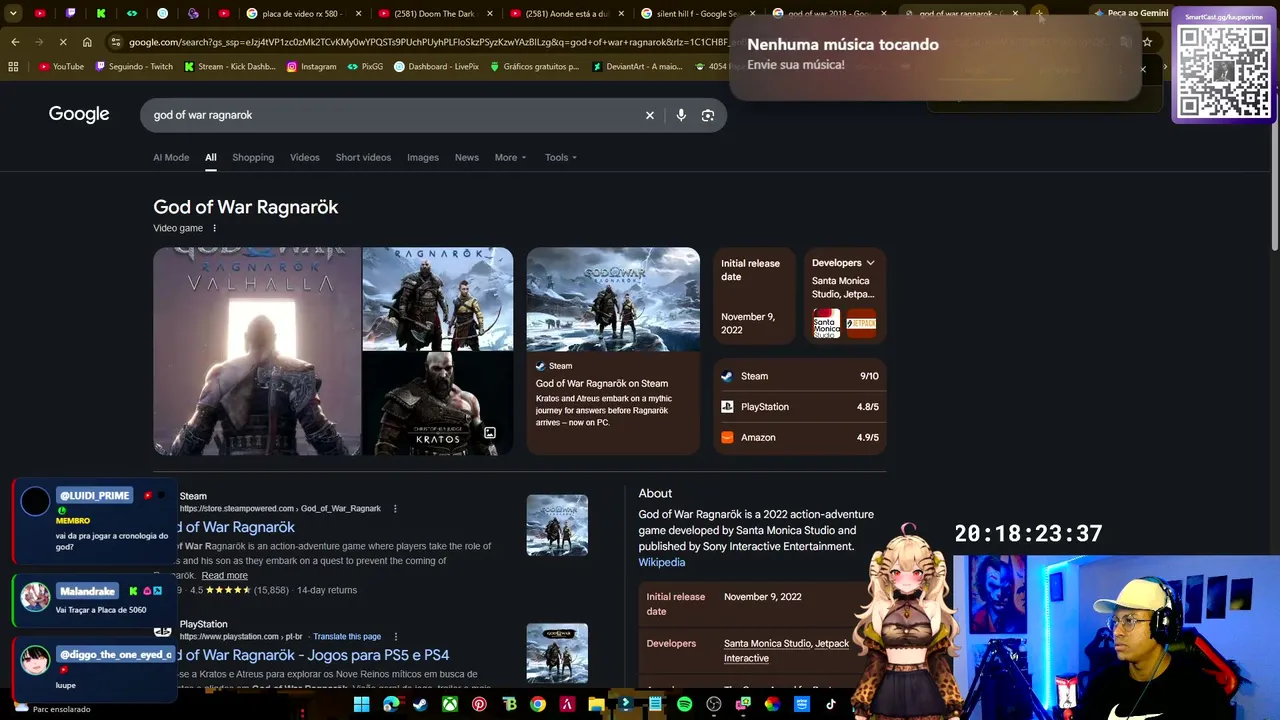The height and width of the screenshot is (720, 1280).
Task: Open the Steam 9/10 rating row
Action: coord(801,376)
